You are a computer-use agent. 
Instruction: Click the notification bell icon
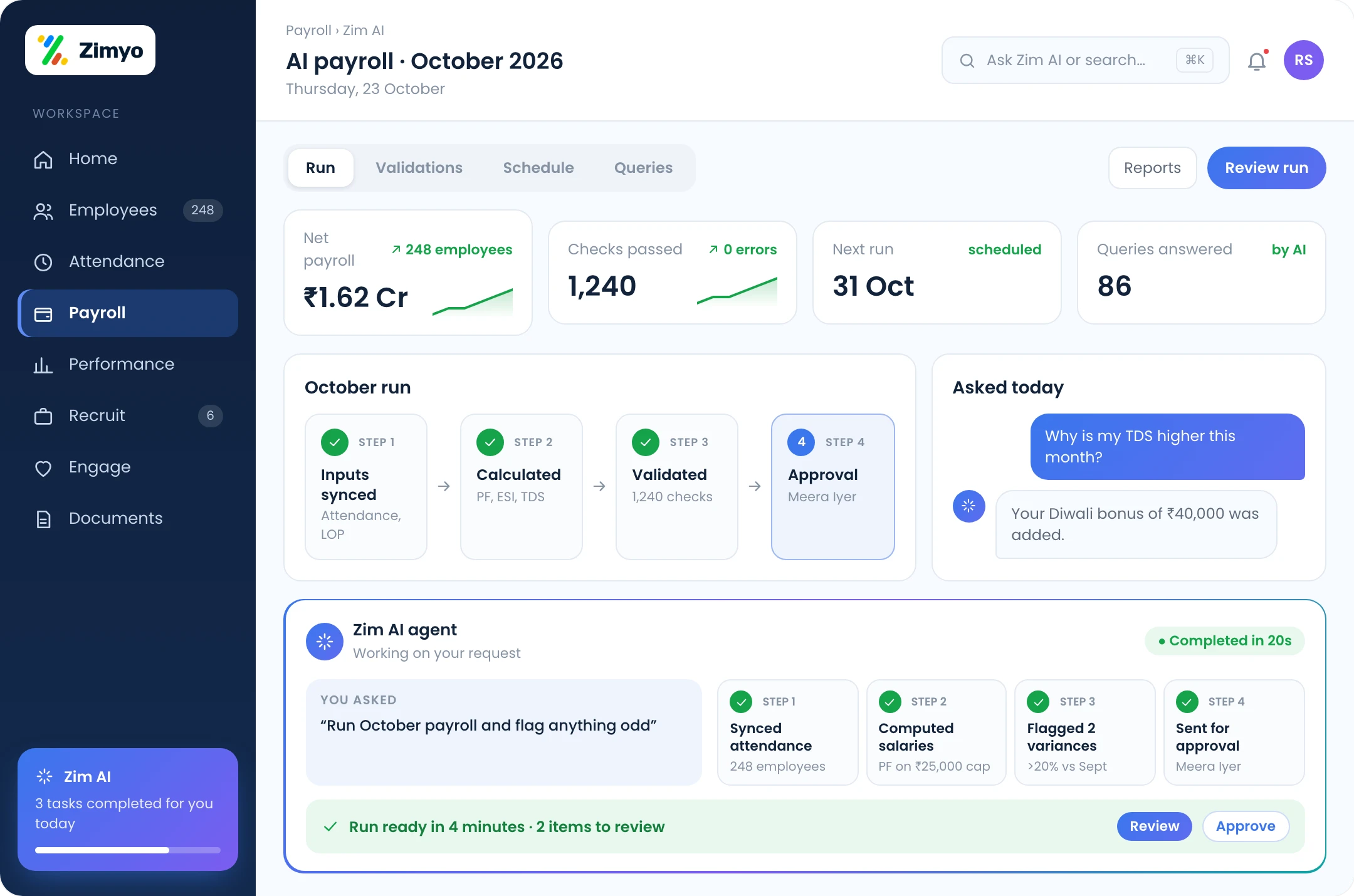[1257, 61]
